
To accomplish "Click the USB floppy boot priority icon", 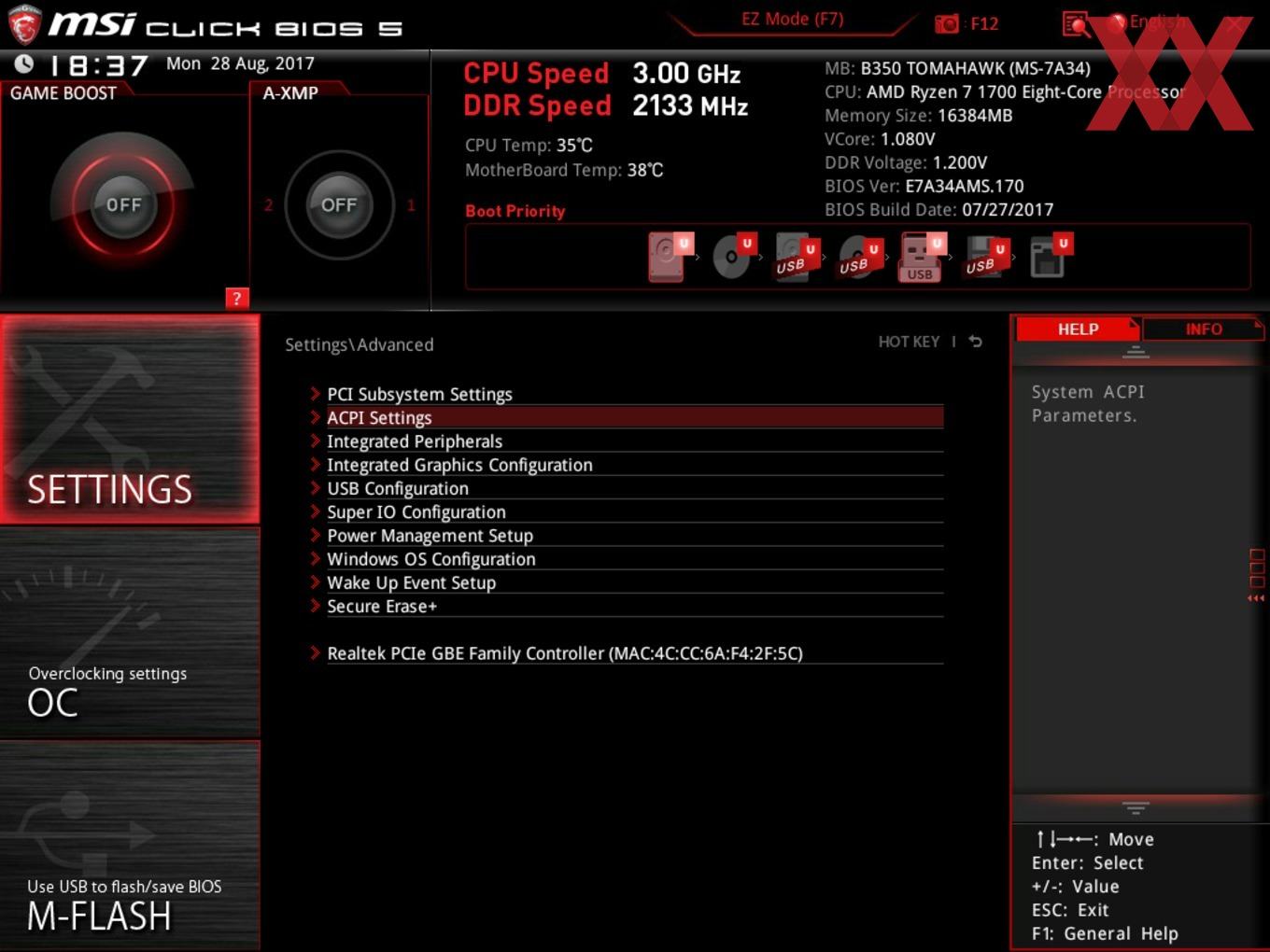I will (986, 257).
